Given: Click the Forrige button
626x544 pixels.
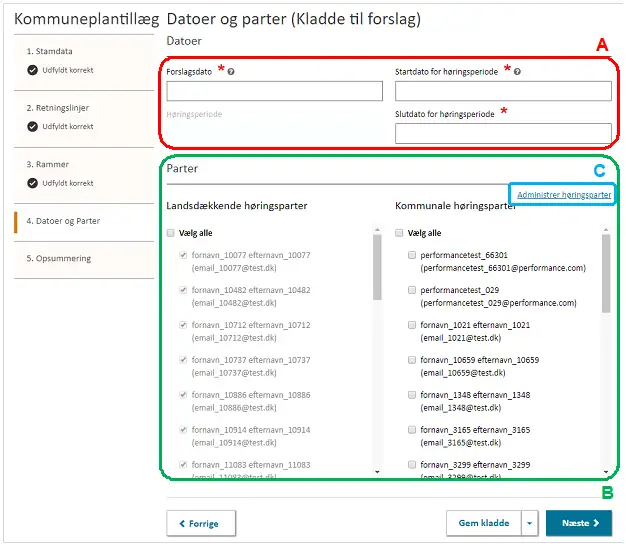Looking at the screenshot, I should (200, 523).
